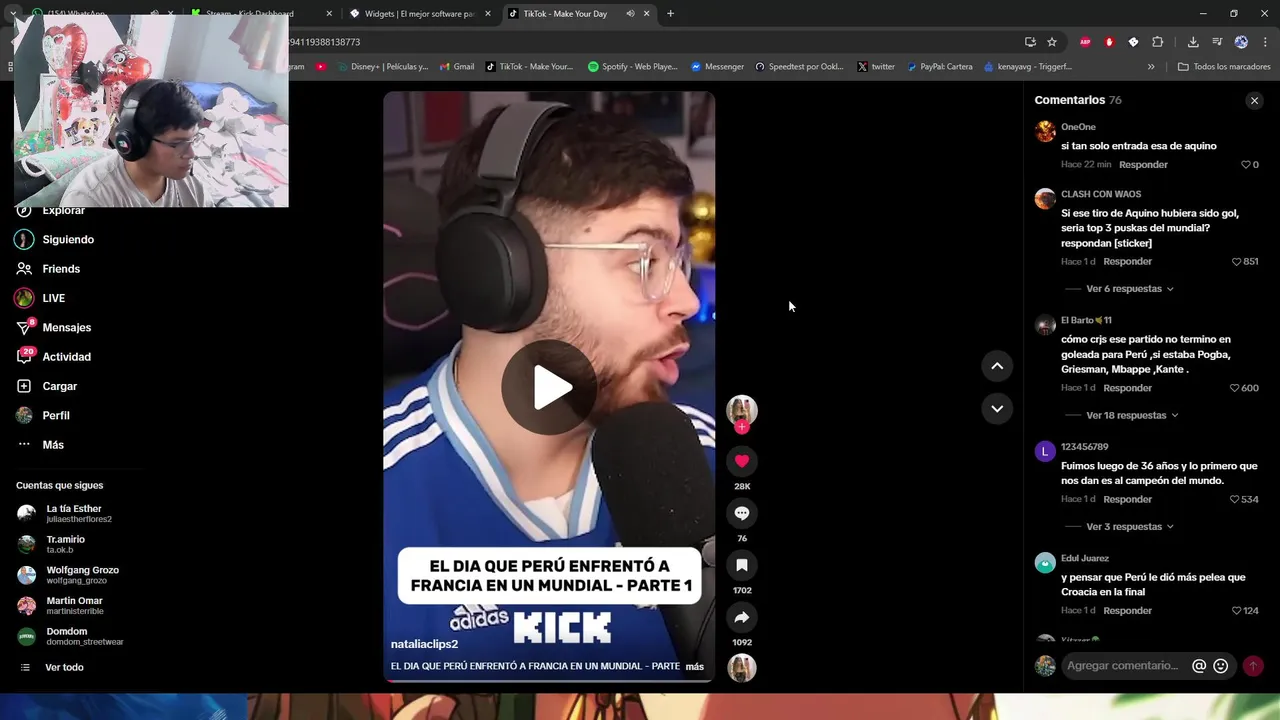Screen dimensions: 1280x720
Task: Reply to the 123456789 comment
Action: pyautogui.click(x=1127, y=499)
